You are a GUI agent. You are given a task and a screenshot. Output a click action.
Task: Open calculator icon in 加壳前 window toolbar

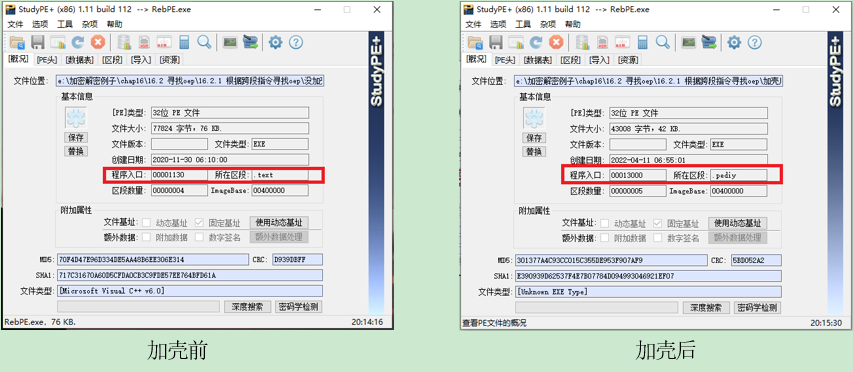184,42
